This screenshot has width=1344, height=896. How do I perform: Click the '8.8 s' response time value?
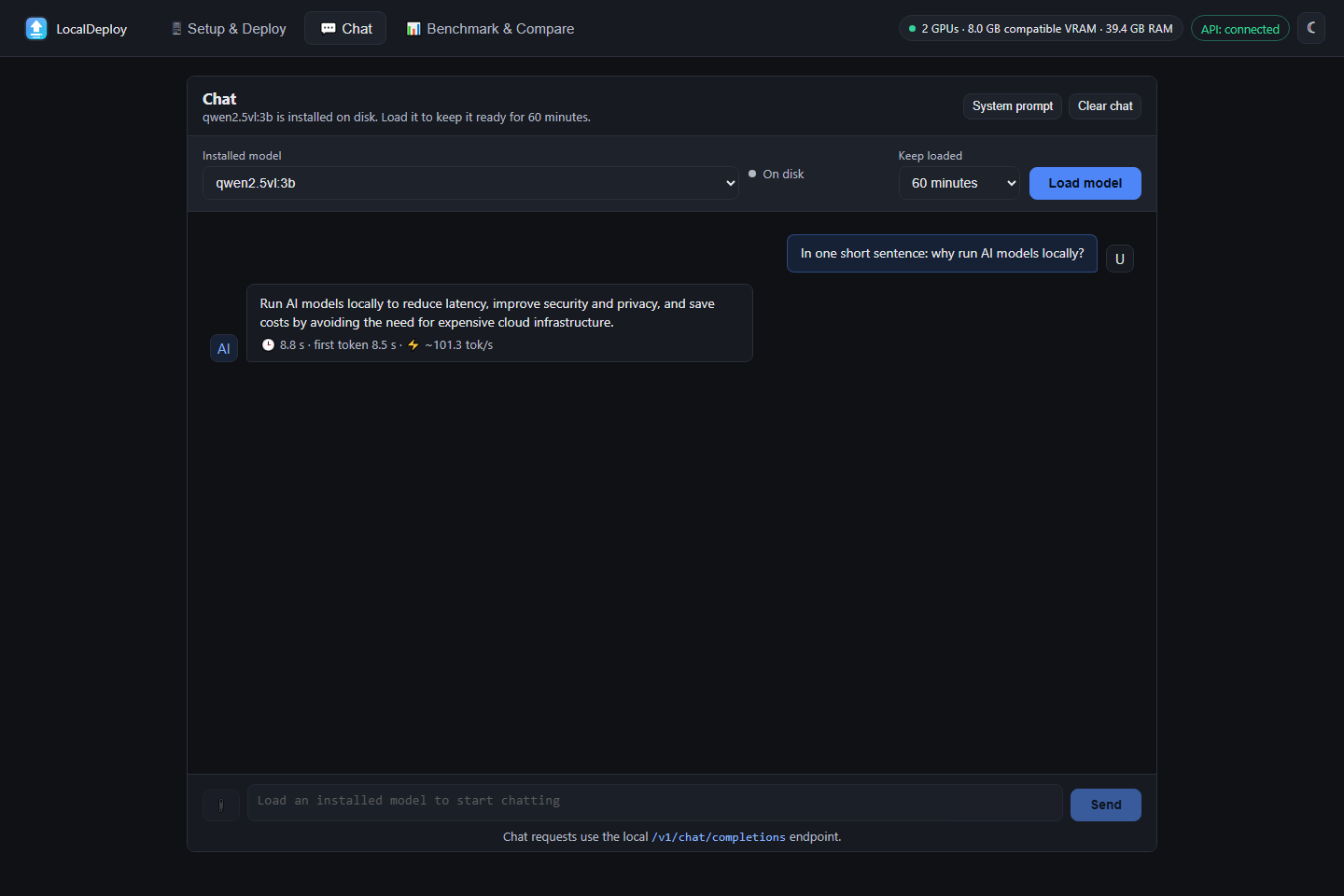tap(292, 345)
